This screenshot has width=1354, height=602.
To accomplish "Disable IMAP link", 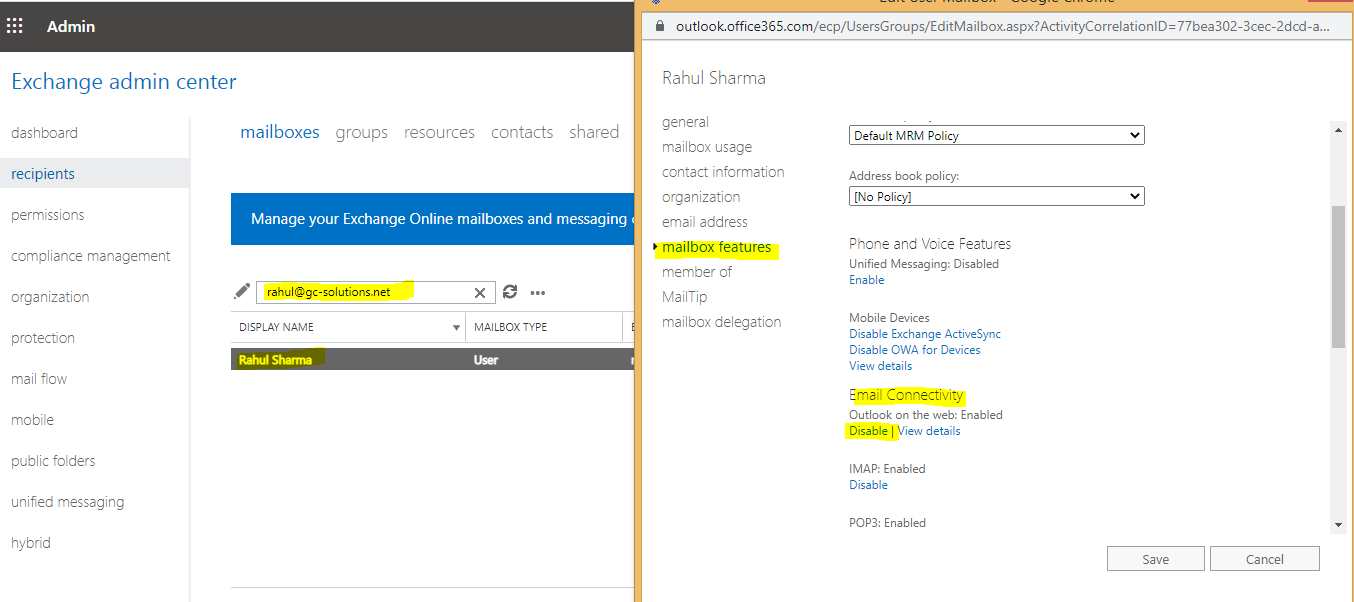I will tap(868, 485).
